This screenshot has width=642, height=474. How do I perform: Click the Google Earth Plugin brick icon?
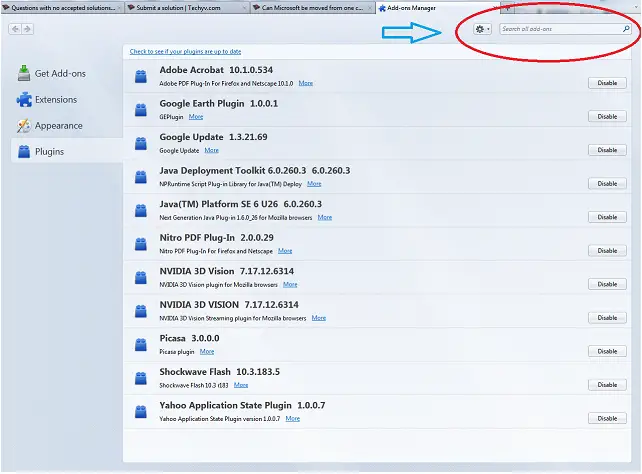141,110
